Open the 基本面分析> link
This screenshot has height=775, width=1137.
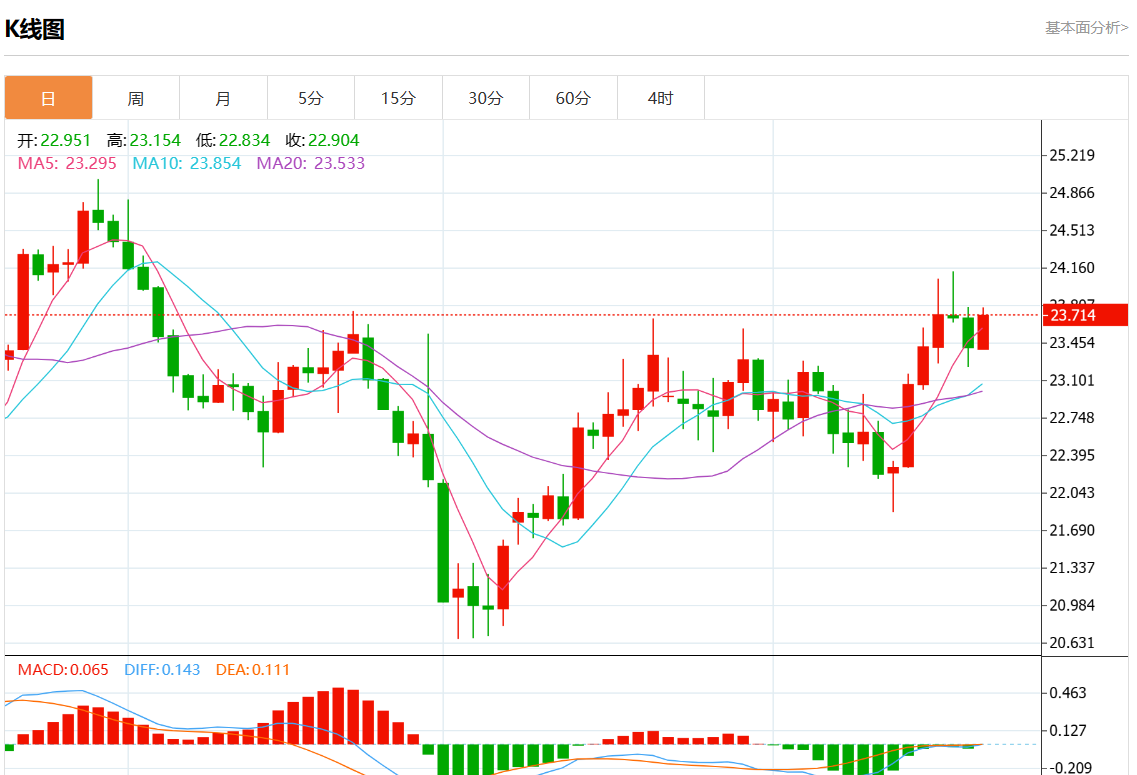click(x=1086, y=28)
